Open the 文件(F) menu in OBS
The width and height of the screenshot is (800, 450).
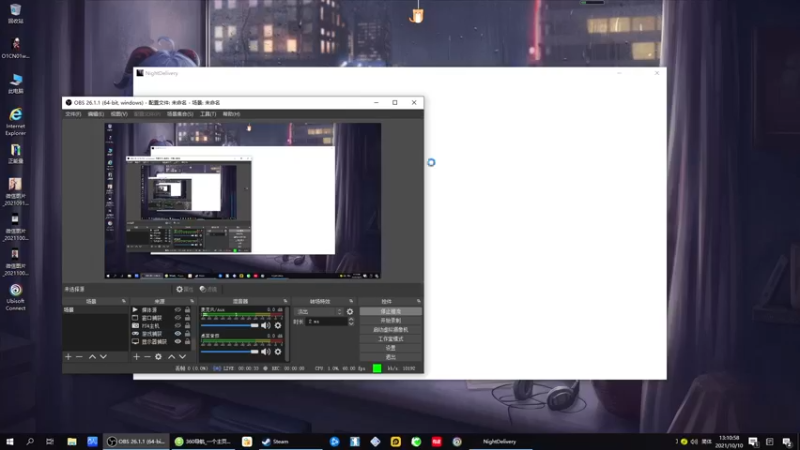coord(73,114)
